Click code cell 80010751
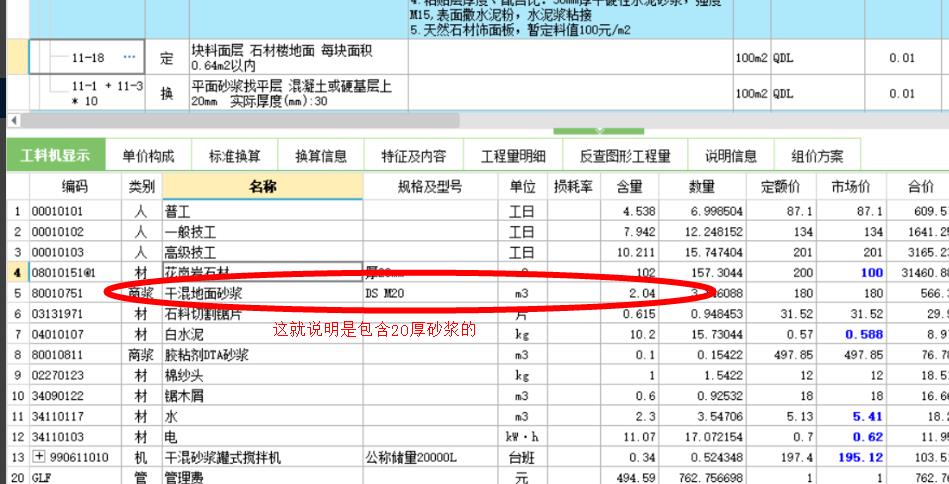The image size is (949, 484). (75, 293)
